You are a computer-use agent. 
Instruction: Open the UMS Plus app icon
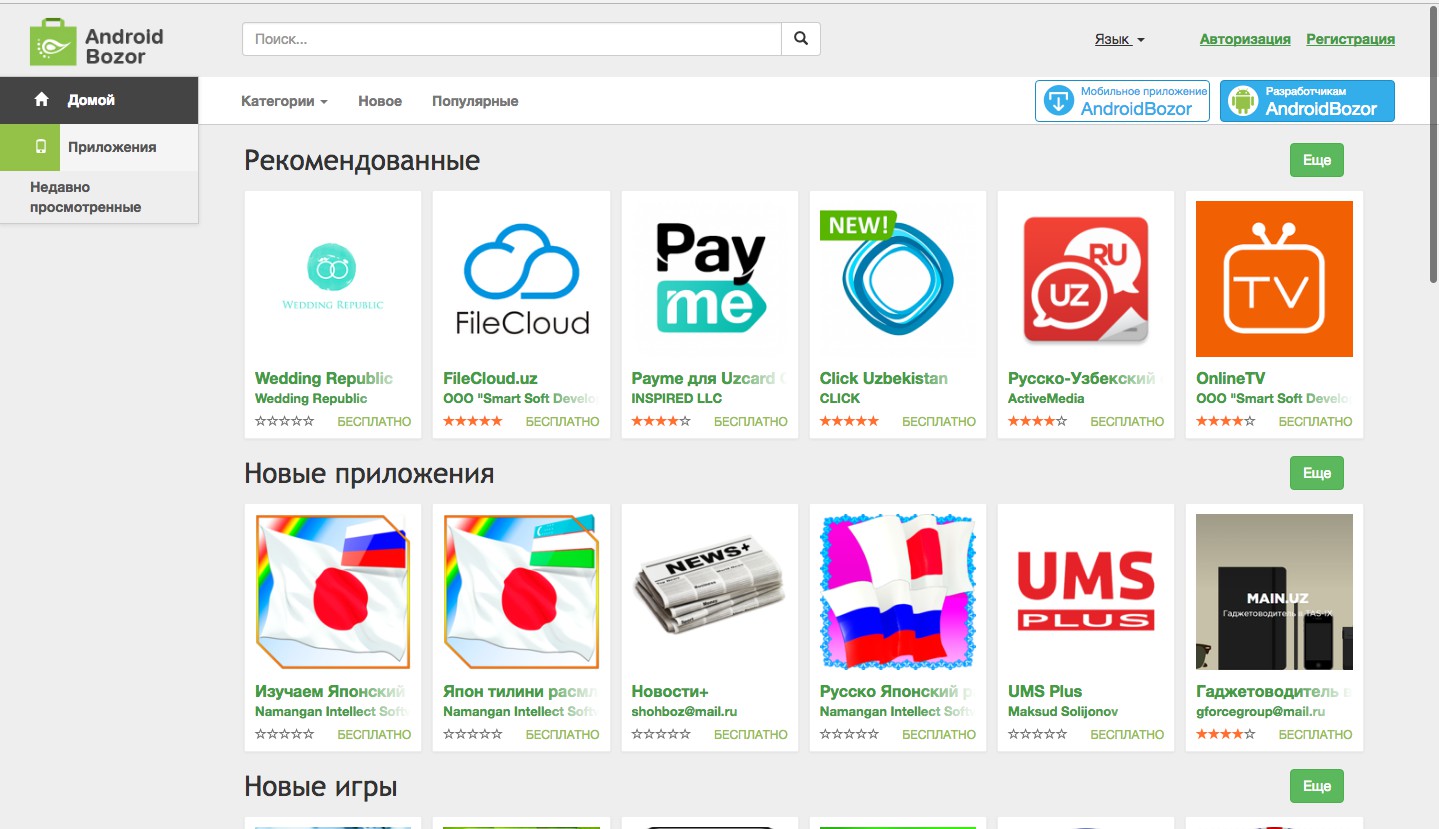click(1086, 592)
